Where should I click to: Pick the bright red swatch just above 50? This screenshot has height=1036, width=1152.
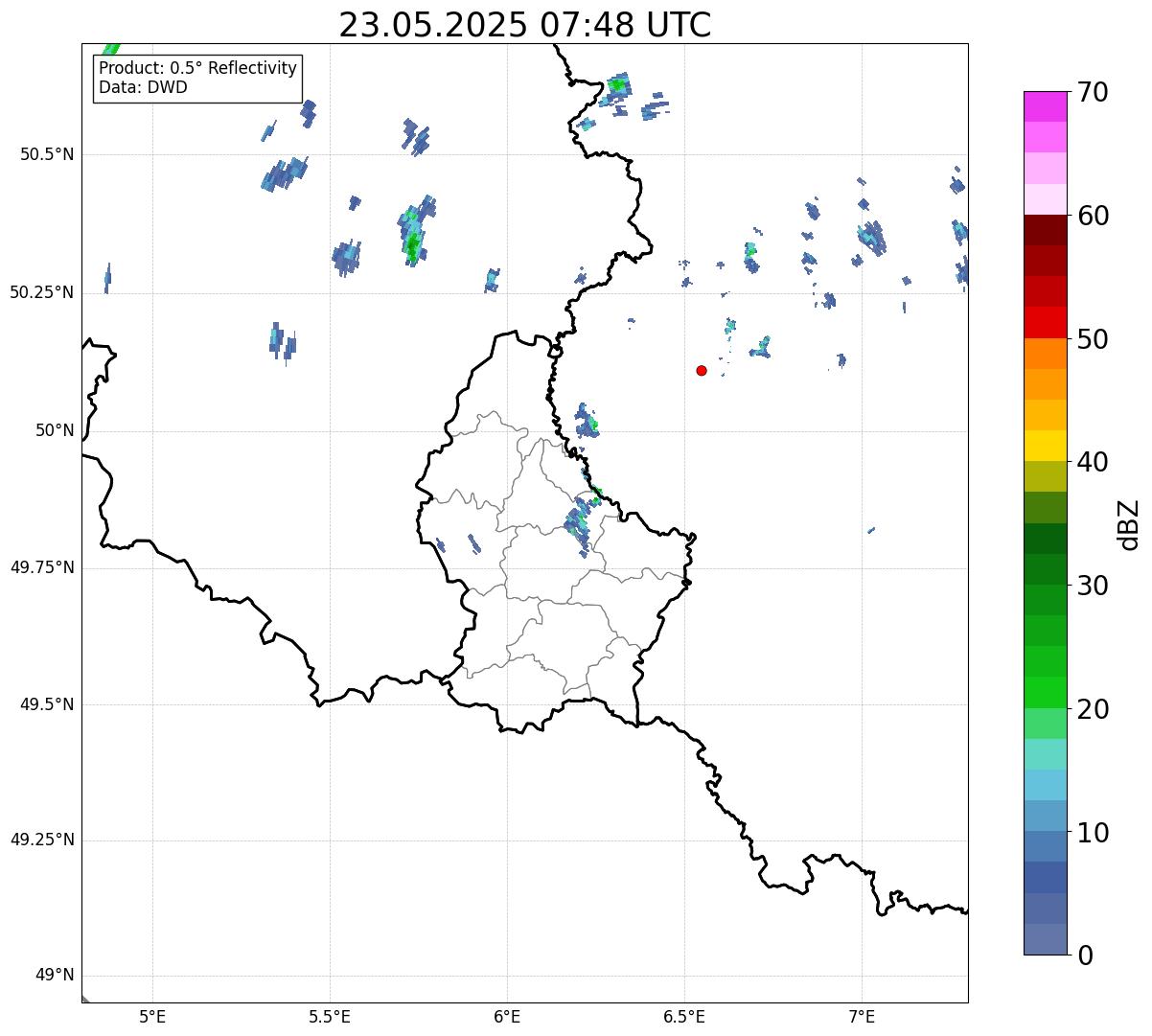[x=1045, y=322]
